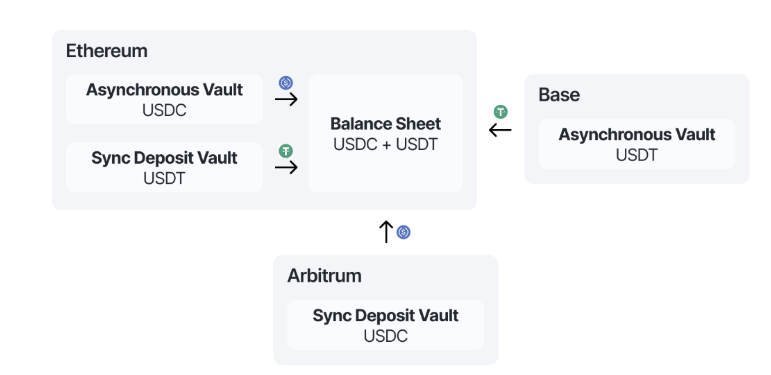Click the USDC coin icon beside Ethereum Asynchronous Vault

[286, 83]
